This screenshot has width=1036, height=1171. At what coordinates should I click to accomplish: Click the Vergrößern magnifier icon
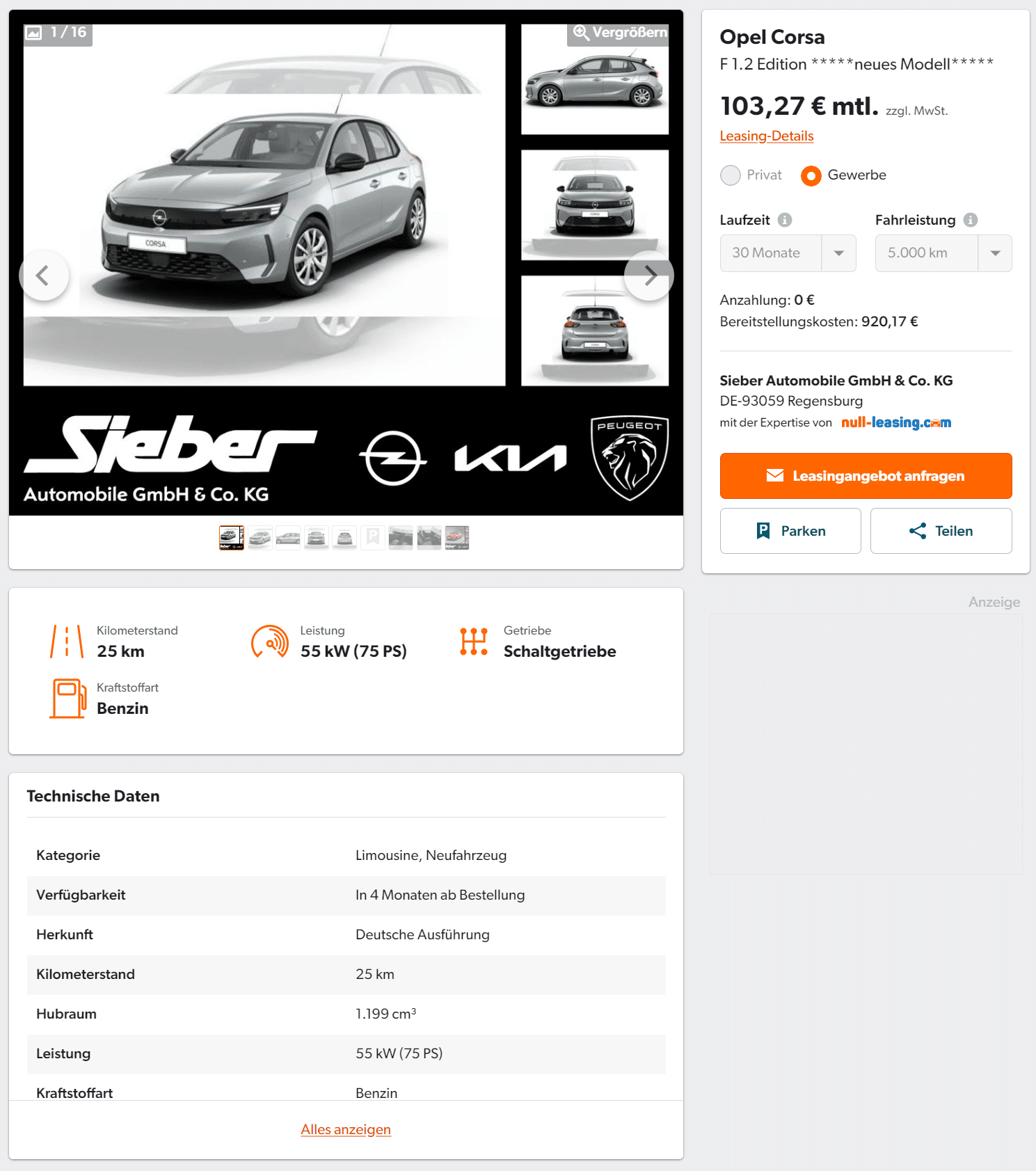coord(581,33)
